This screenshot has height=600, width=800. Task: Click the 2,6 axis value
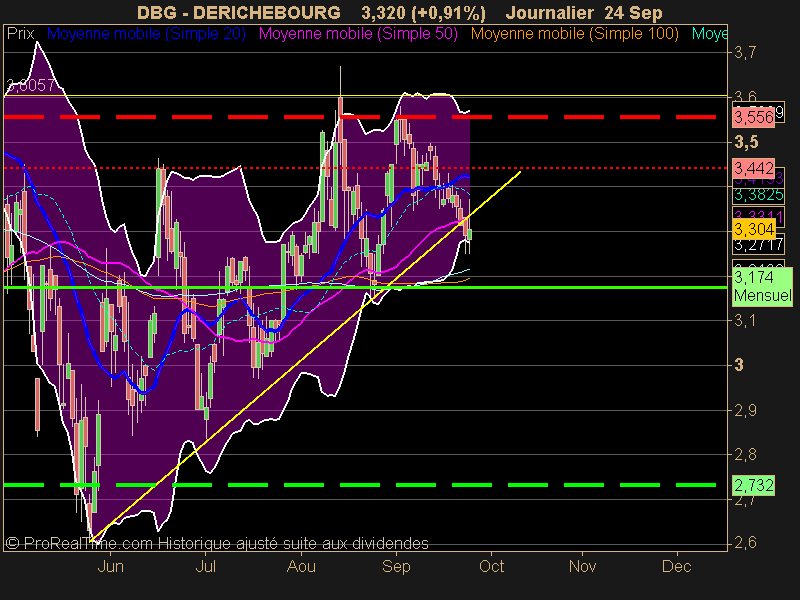(745, 542)
